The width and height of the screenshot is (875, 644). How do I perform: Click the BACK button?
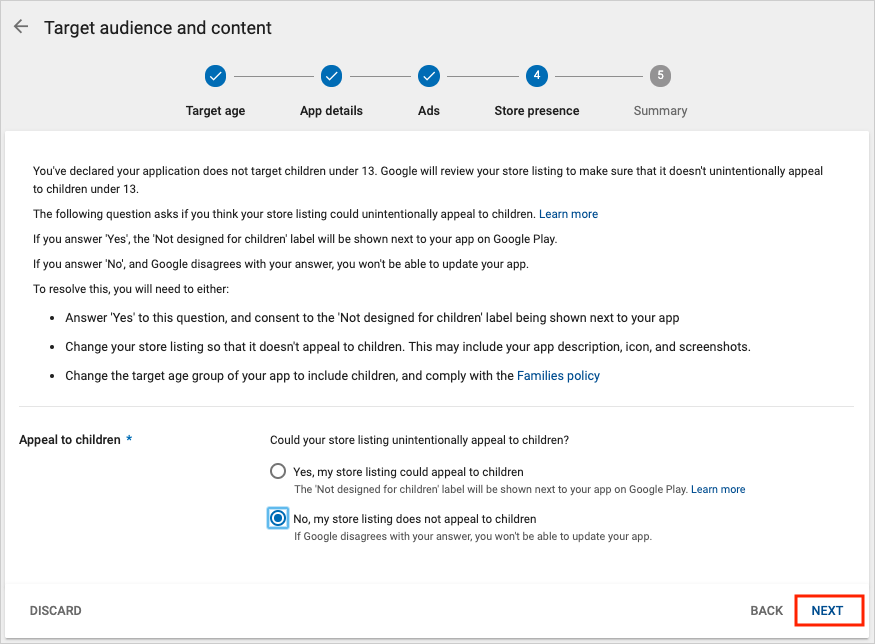coord(766,611)
